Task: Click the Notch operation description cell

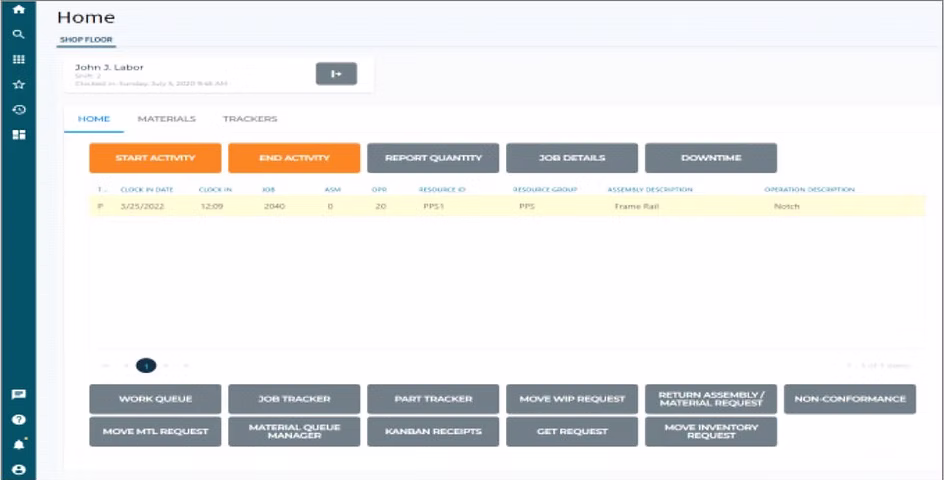Action: [787, 207]
